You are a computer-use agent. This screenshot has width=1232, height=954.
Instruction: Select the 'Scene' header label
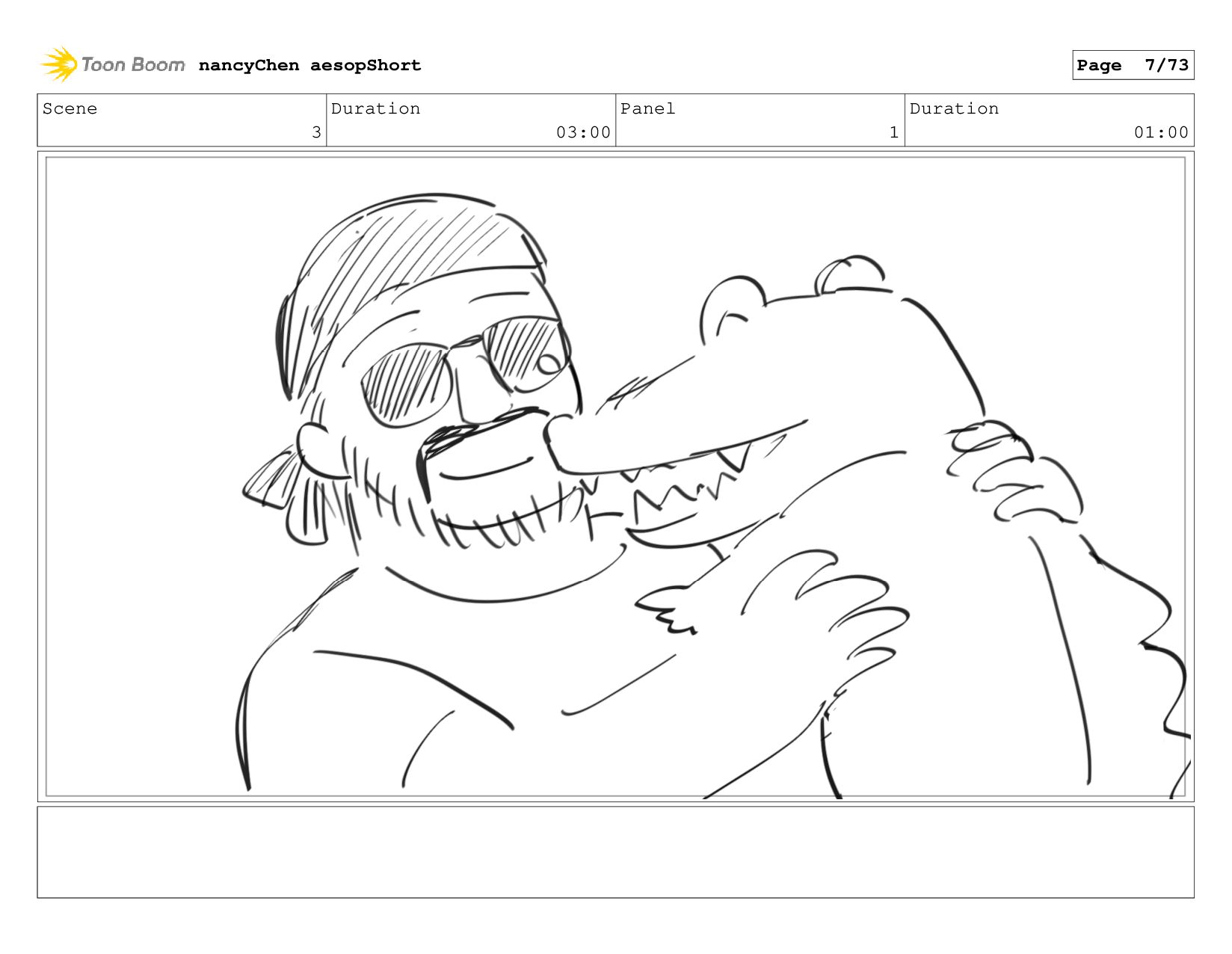pos(70,108)
